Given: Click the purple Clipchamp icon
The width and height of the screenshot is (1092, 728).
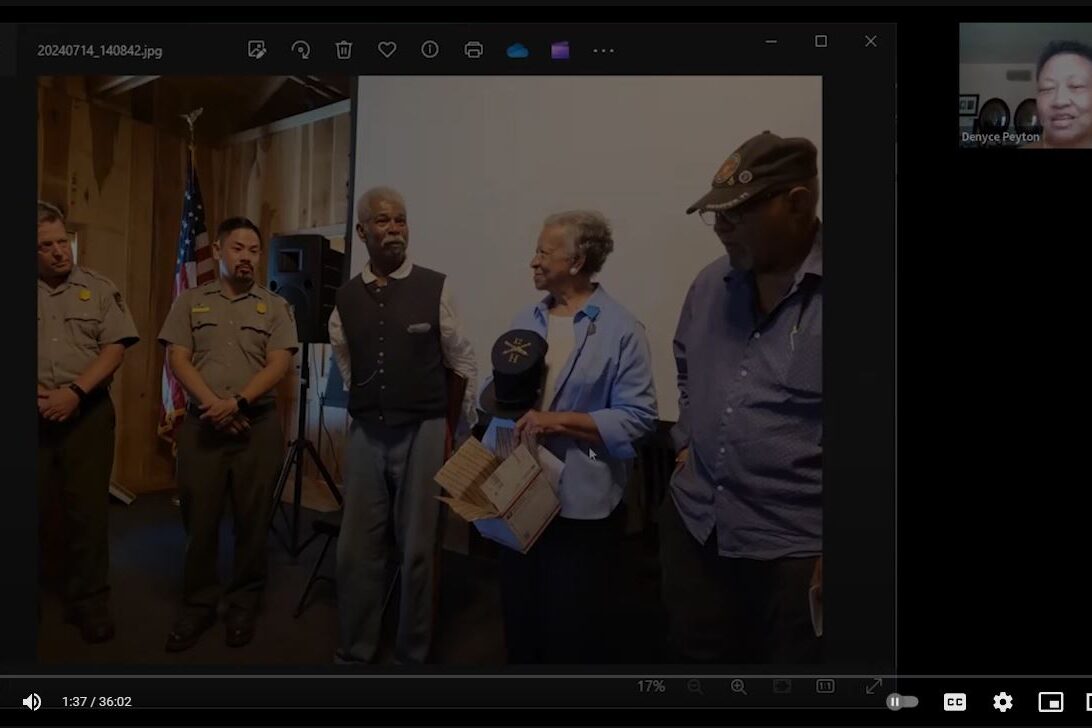Looking at the screenshot, I should tap(560, 50).
